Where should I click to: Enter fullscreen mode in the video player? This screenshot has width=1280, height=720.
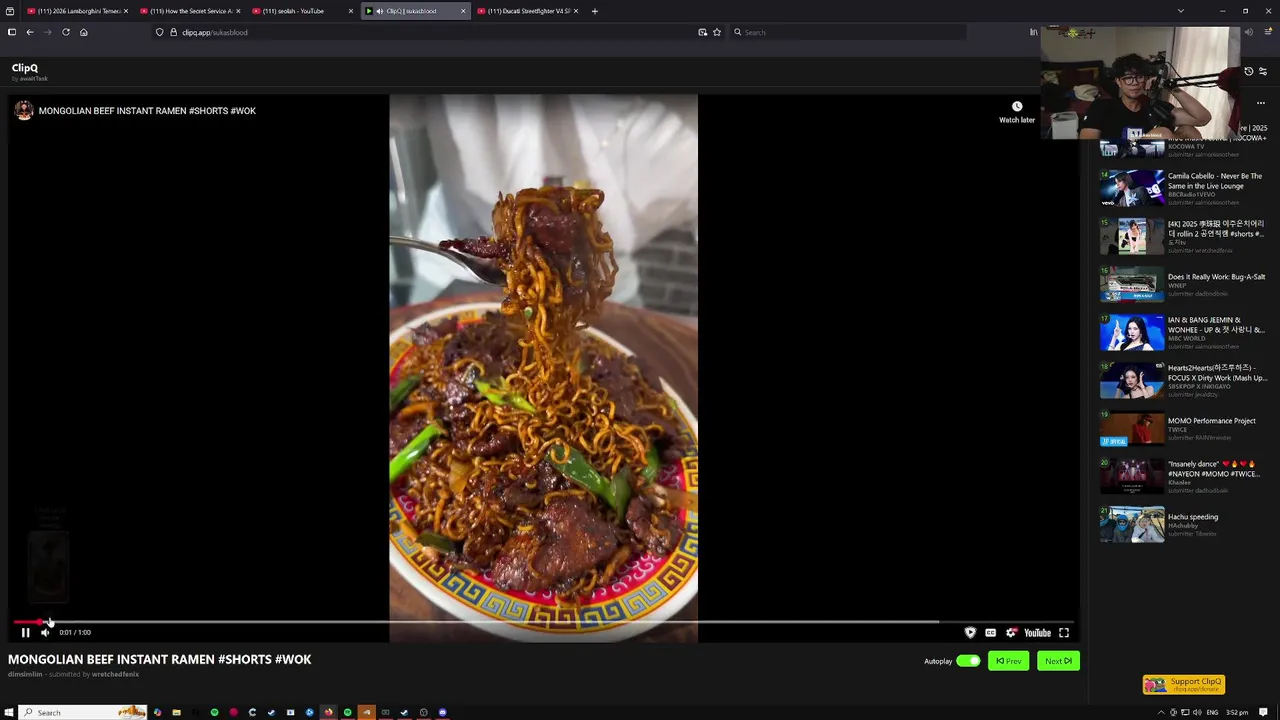pyautogui.click(x=1064, y=632)
